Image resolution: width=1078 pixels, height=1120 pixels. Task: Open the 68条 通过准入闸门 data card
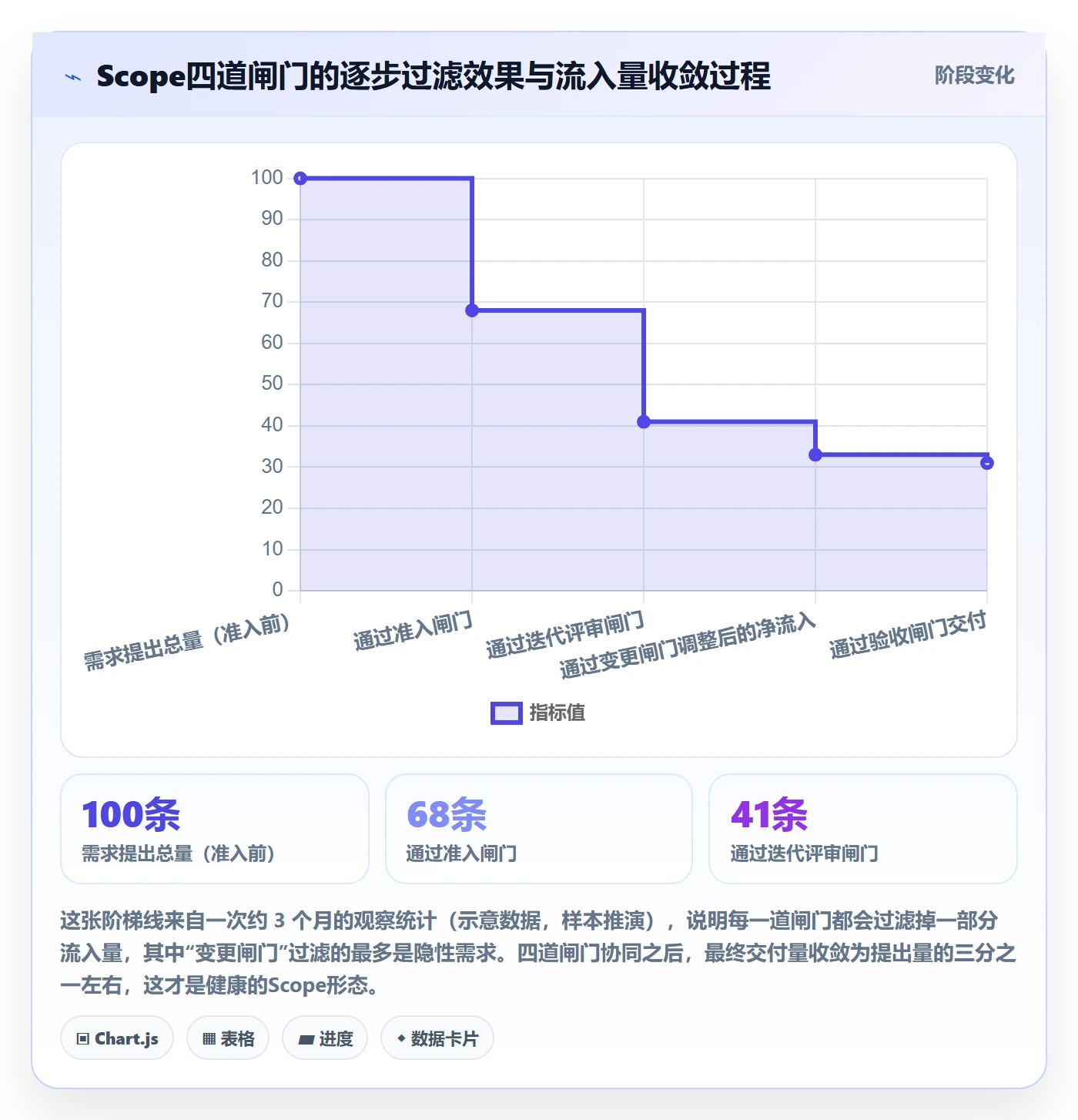coord(539,829)
